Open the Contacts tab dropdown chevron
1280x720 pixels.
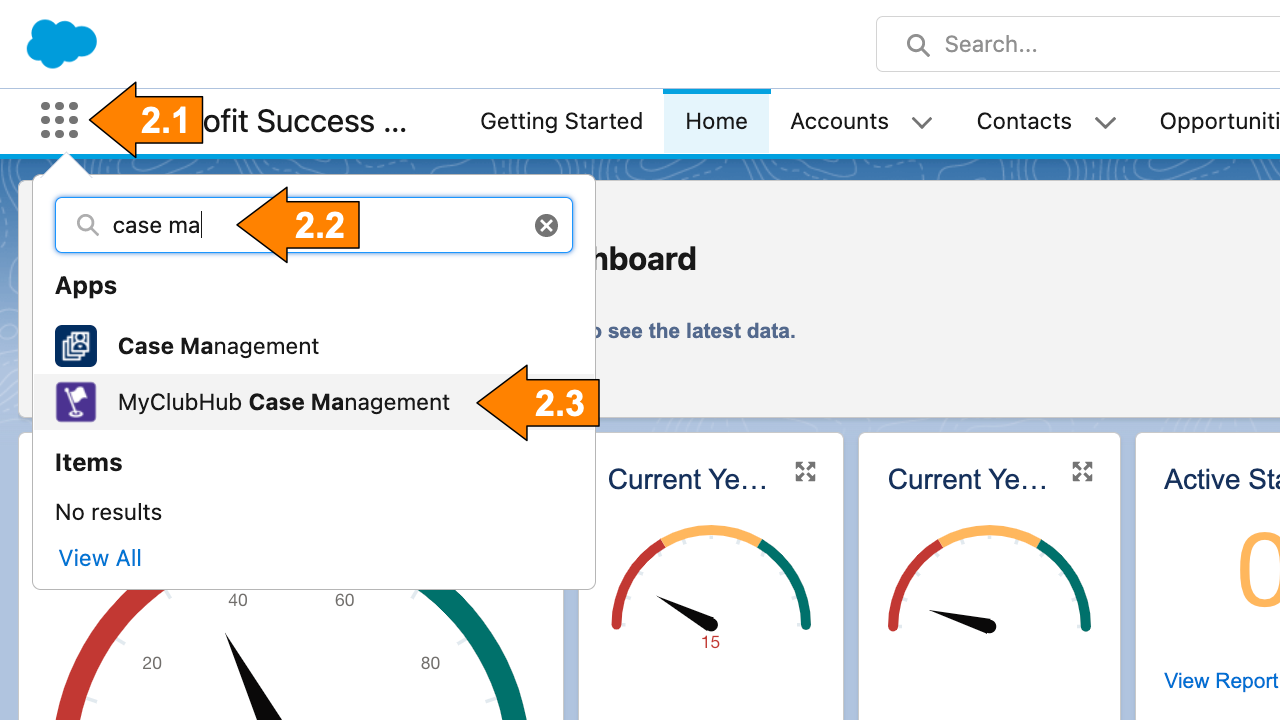tap(1105, 122)
